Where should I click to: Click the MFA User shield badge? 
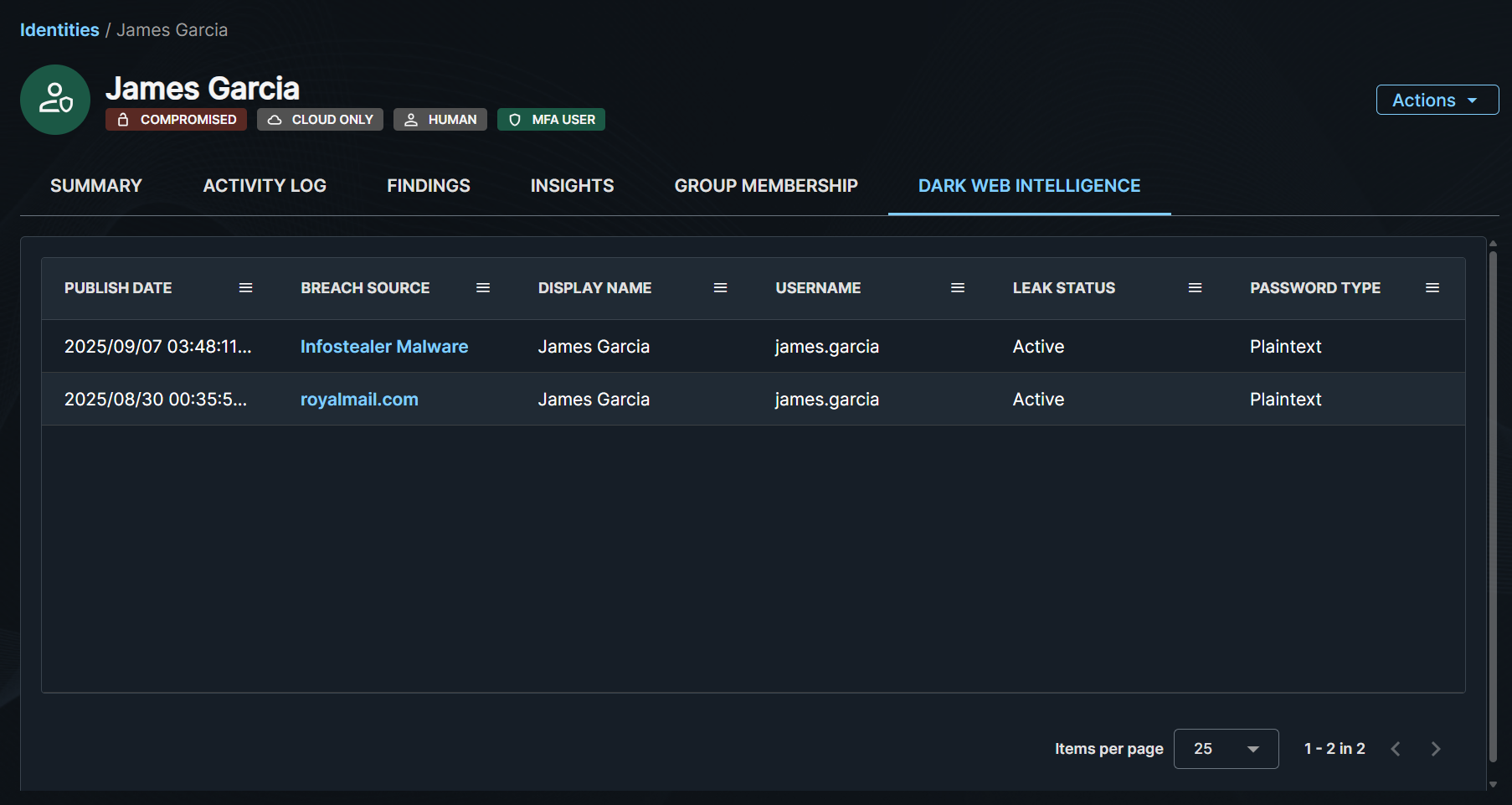coord(551,120)
